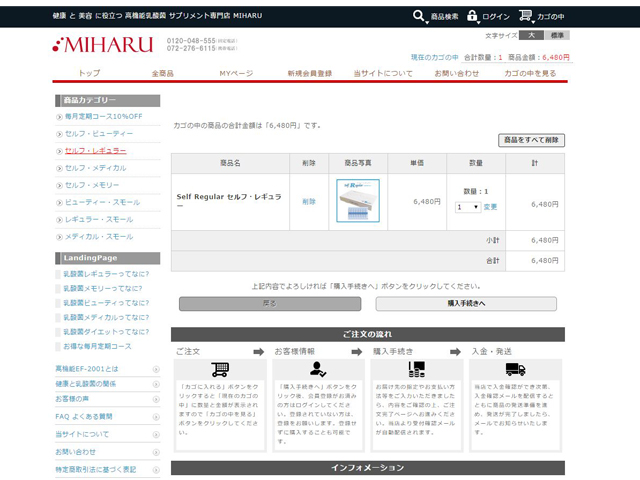Set font size to 大
The image size is (640, 480).
pyautogui.click(x=531, y=36)
